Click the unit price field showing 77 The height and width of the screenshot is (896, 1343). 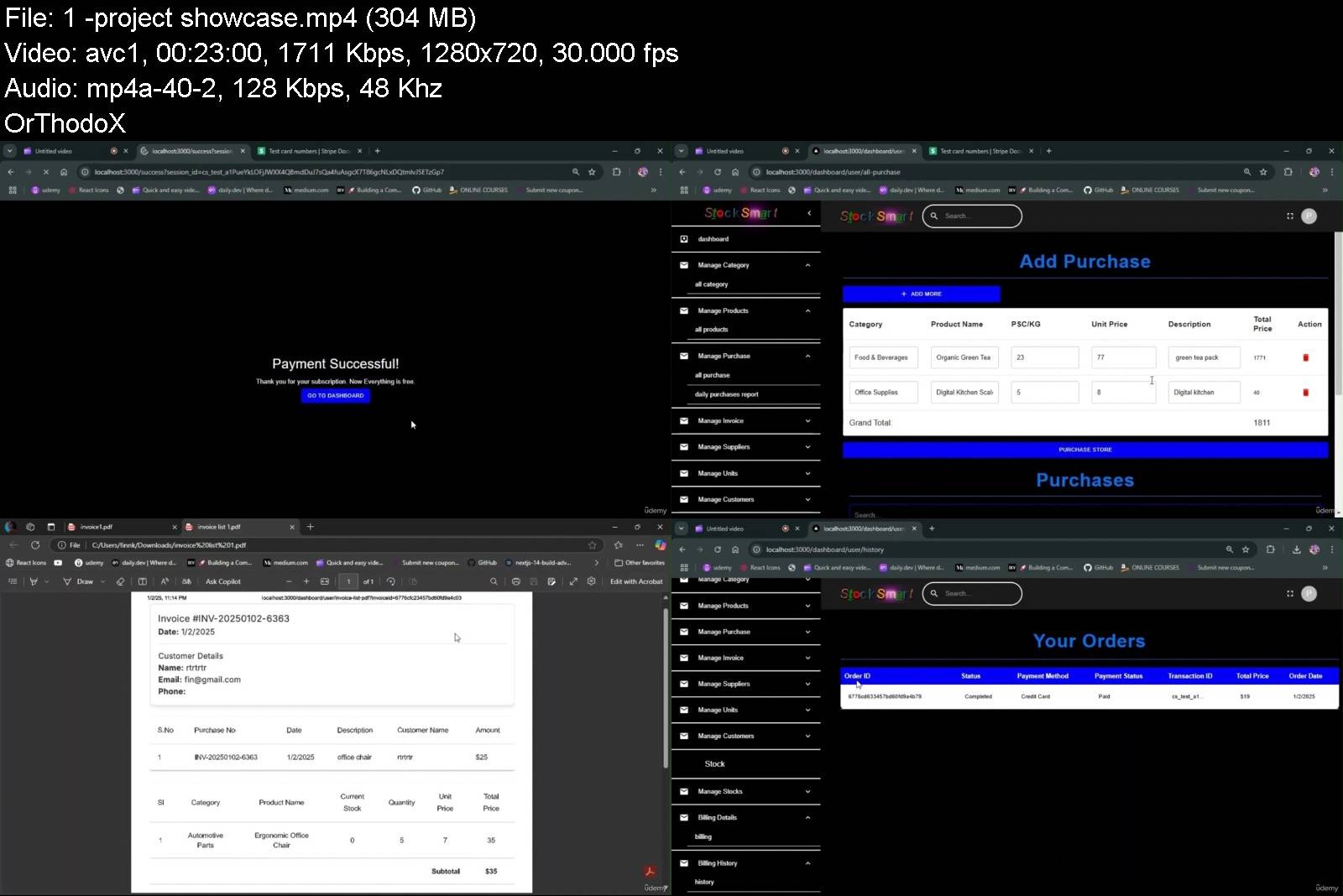1123,357
